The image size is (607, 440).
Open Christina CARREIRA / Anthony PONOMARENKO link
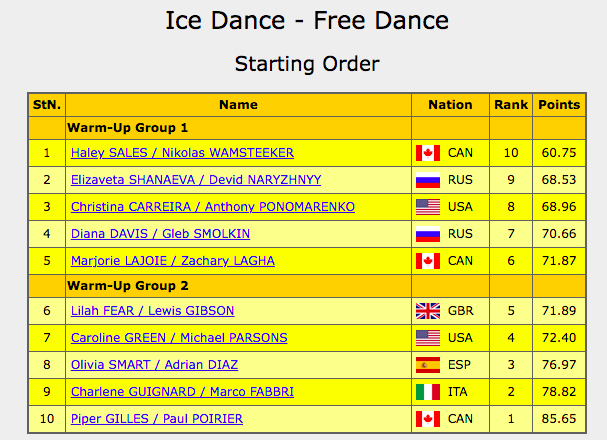click(x=213, y=207)
